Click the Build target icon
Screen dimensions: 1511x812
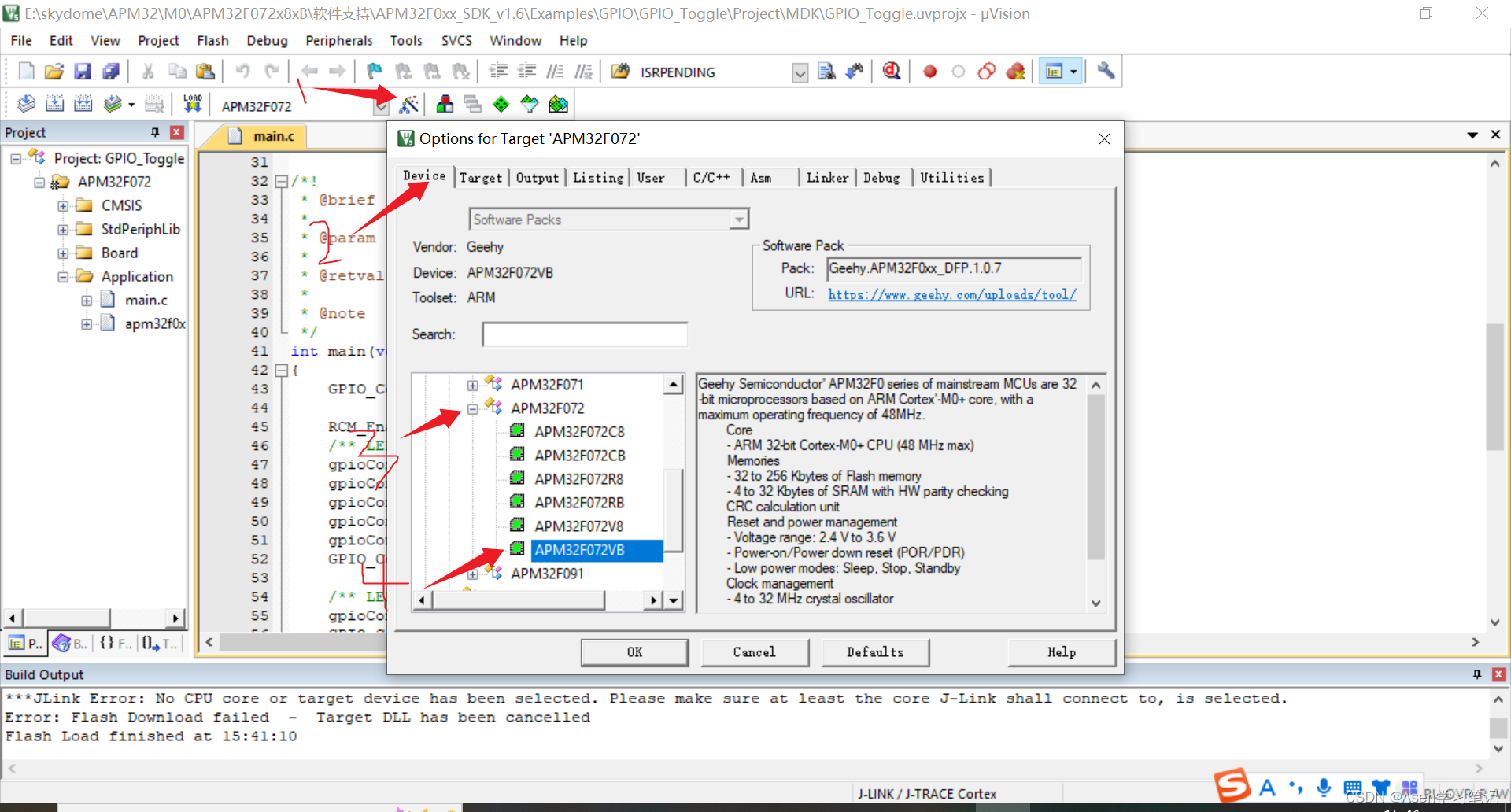pos(54,104)
